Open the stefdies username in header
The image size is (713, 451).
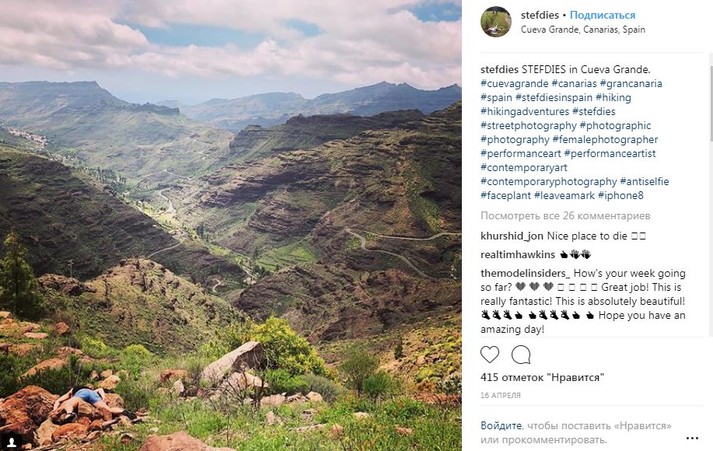(x=539, y=16)
